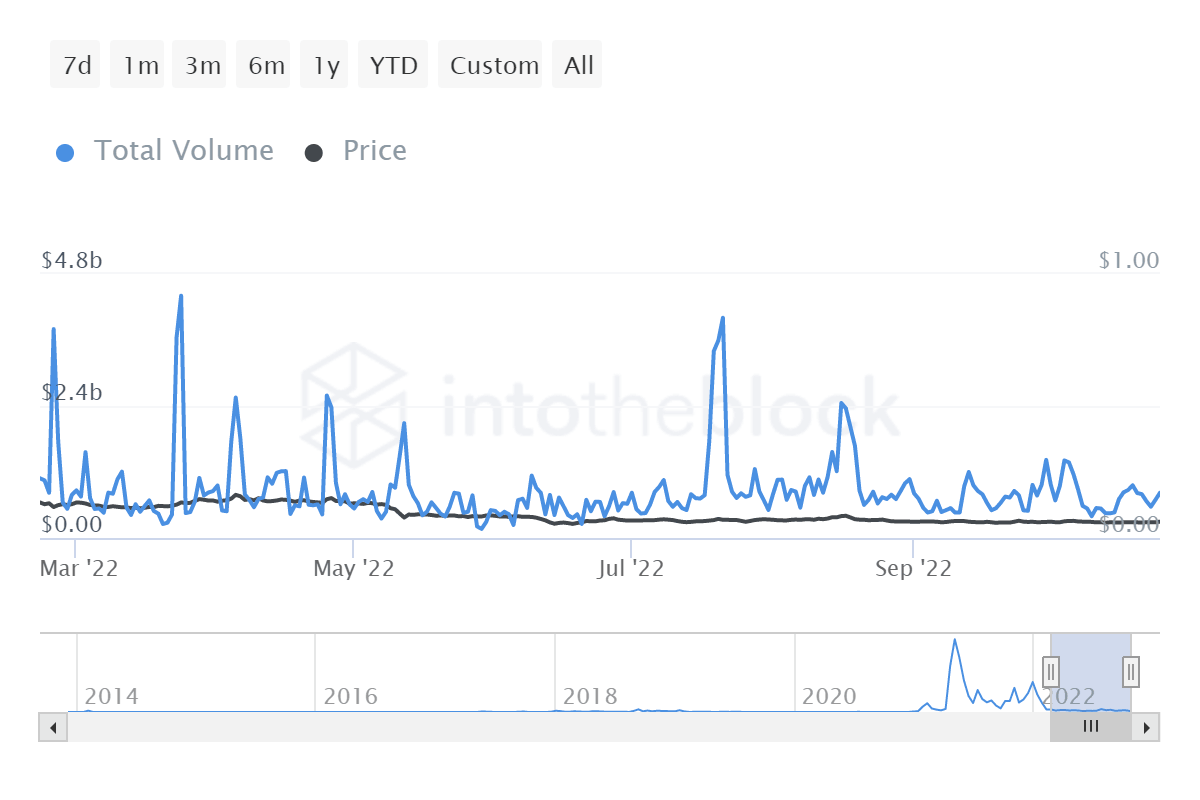The height and width of the screenshot is (800, 1200).
Task: Click the 2021 volume peak in navigator
Action: pyautogui.click(x=955, y=642)
